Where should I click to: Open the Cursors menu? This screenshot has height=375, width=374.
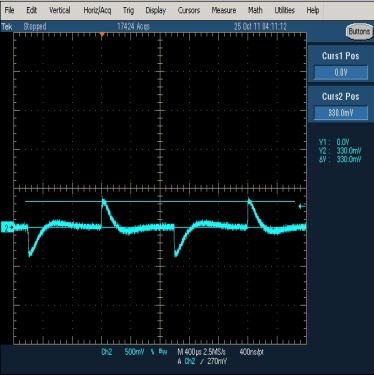coord(189,10)
